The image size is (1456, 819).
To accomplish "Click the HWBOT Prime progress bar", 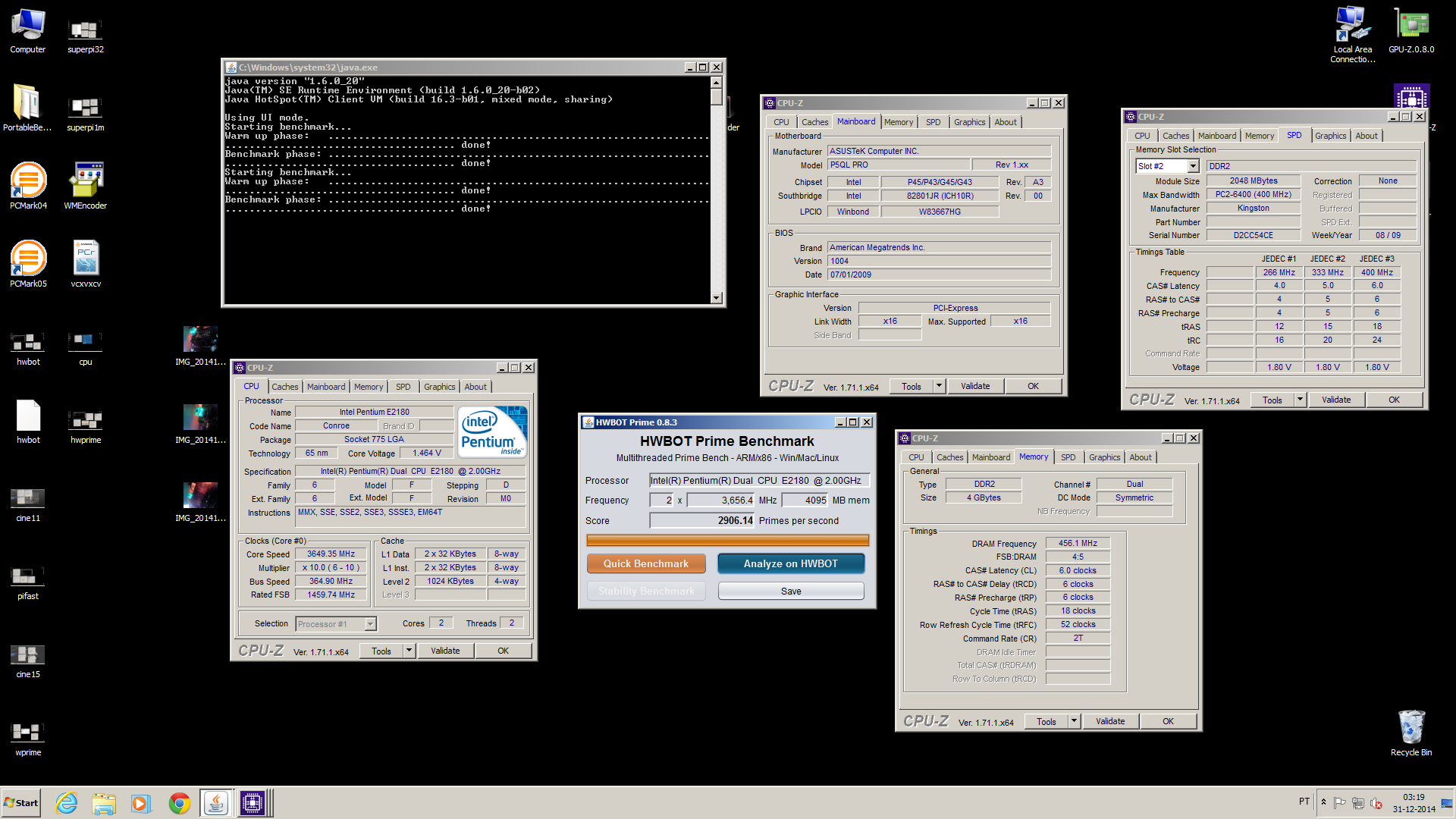I will tap(727, 541).
